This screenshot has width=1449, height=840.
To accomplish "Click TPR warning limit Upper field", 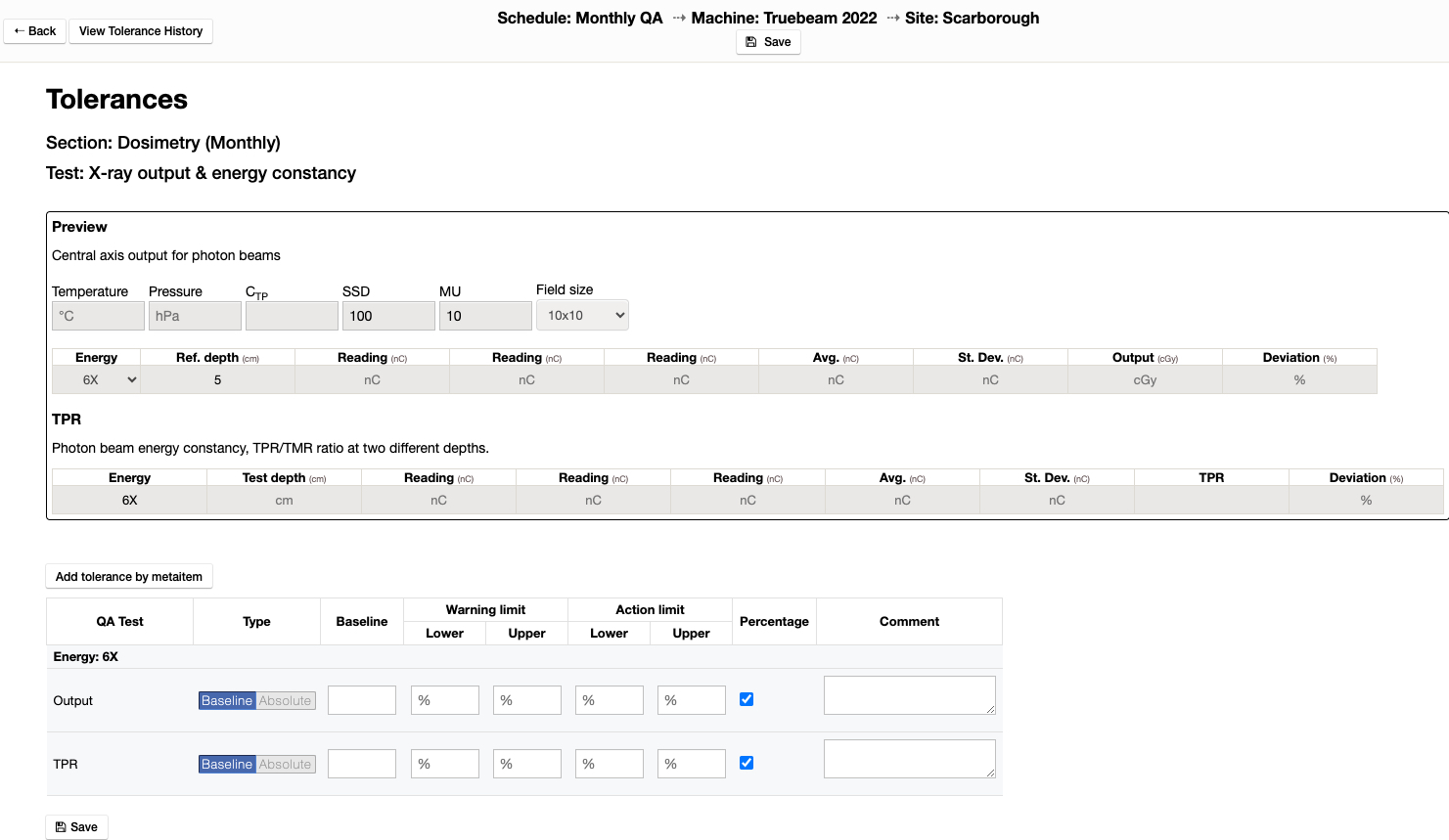I will click(x=527, y=764).
